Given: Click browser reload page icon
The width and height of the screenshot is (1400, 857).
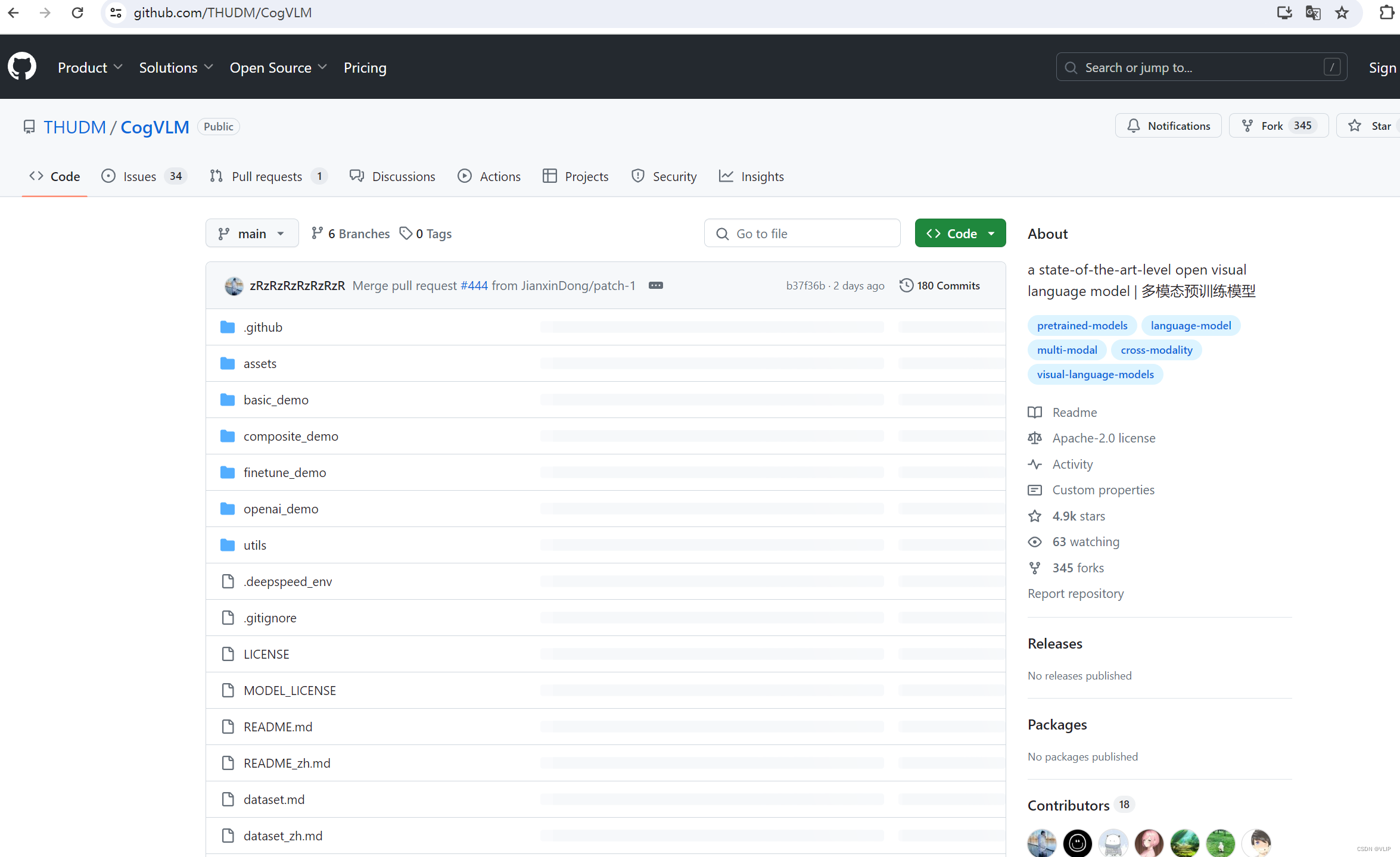Looking at the screenshot, I should (x=77, y=13).
